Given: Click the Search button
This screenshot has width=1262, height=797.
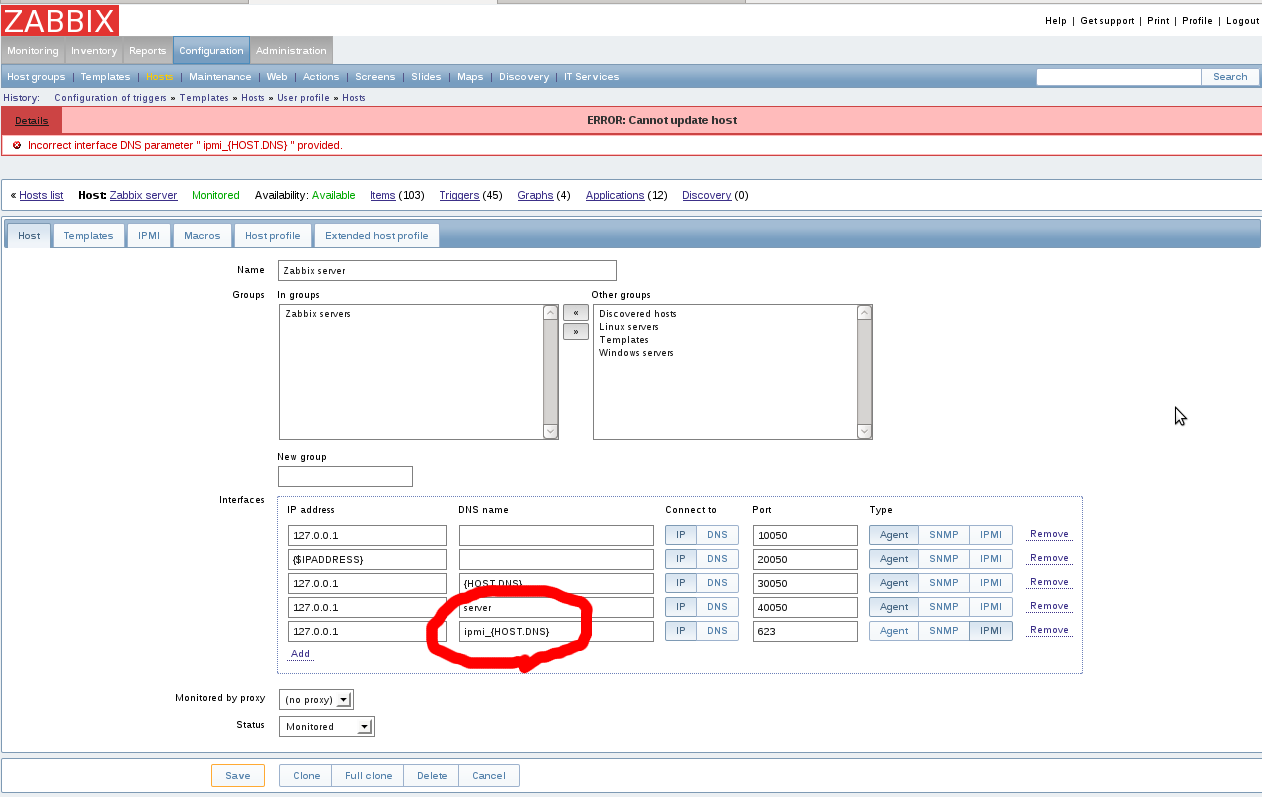Looking at the screenshot, I should (x=1230, y=77).
